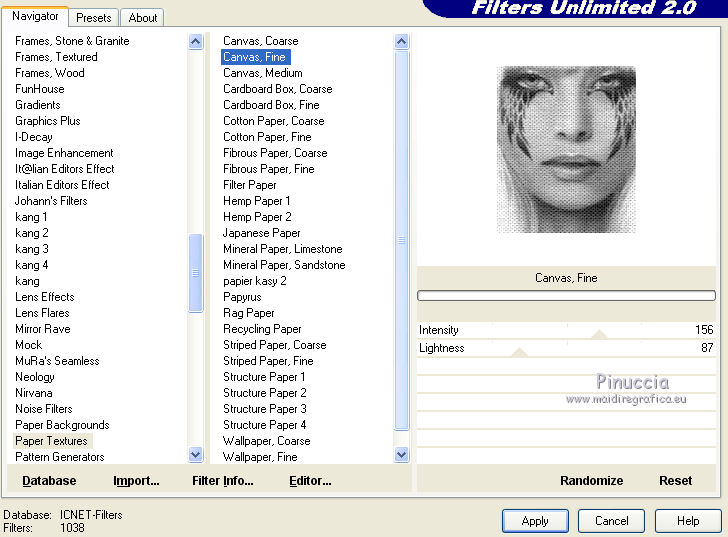Select Structure Paper 3 filter

click(x=265, y=409)
